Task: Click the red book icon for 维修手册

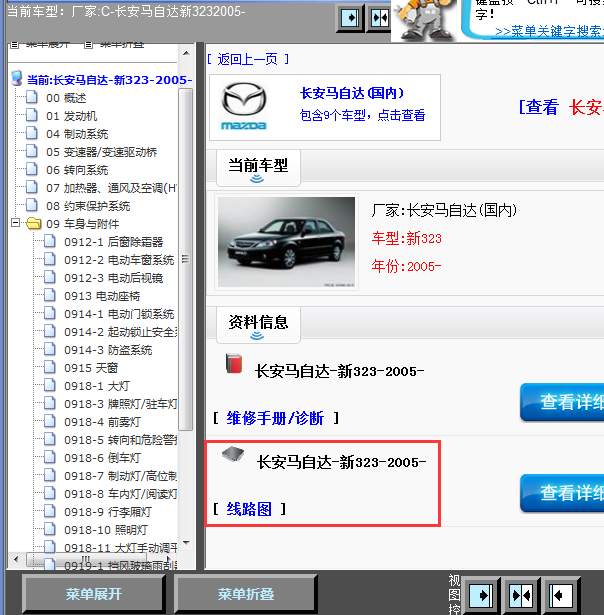Action: tap(234, 363)
